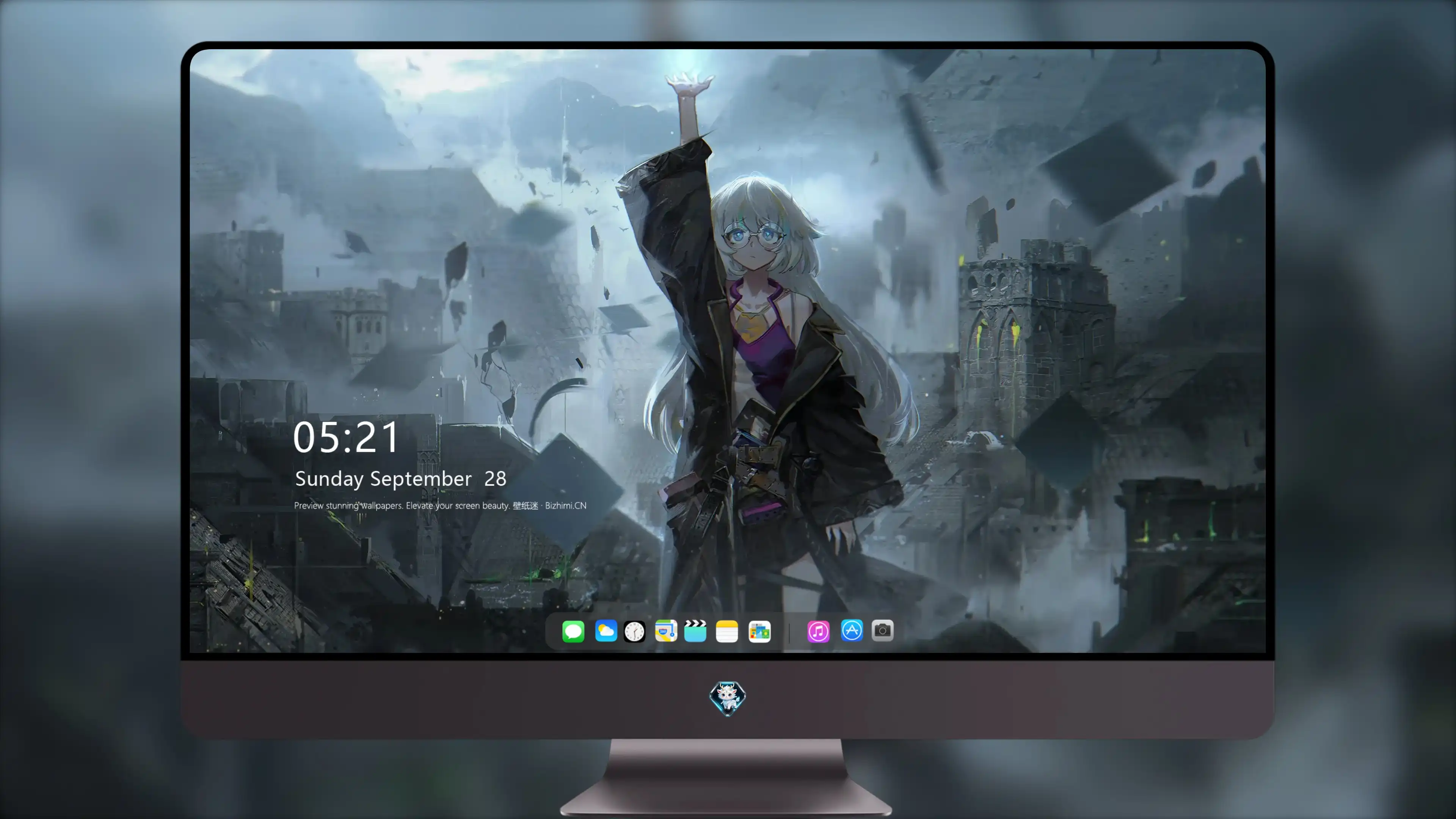Launch the iTunes Store music icon
Image resolution: width=1456 pixels, height=819 pixels.
[x=819, y=631]
